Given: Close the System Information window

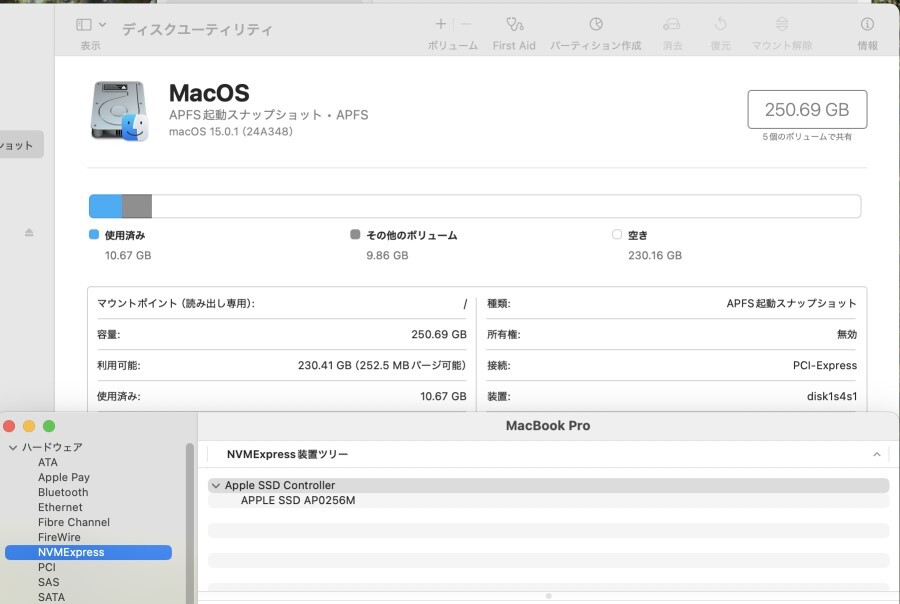Looking at the screenshot, I should (9, 426).
